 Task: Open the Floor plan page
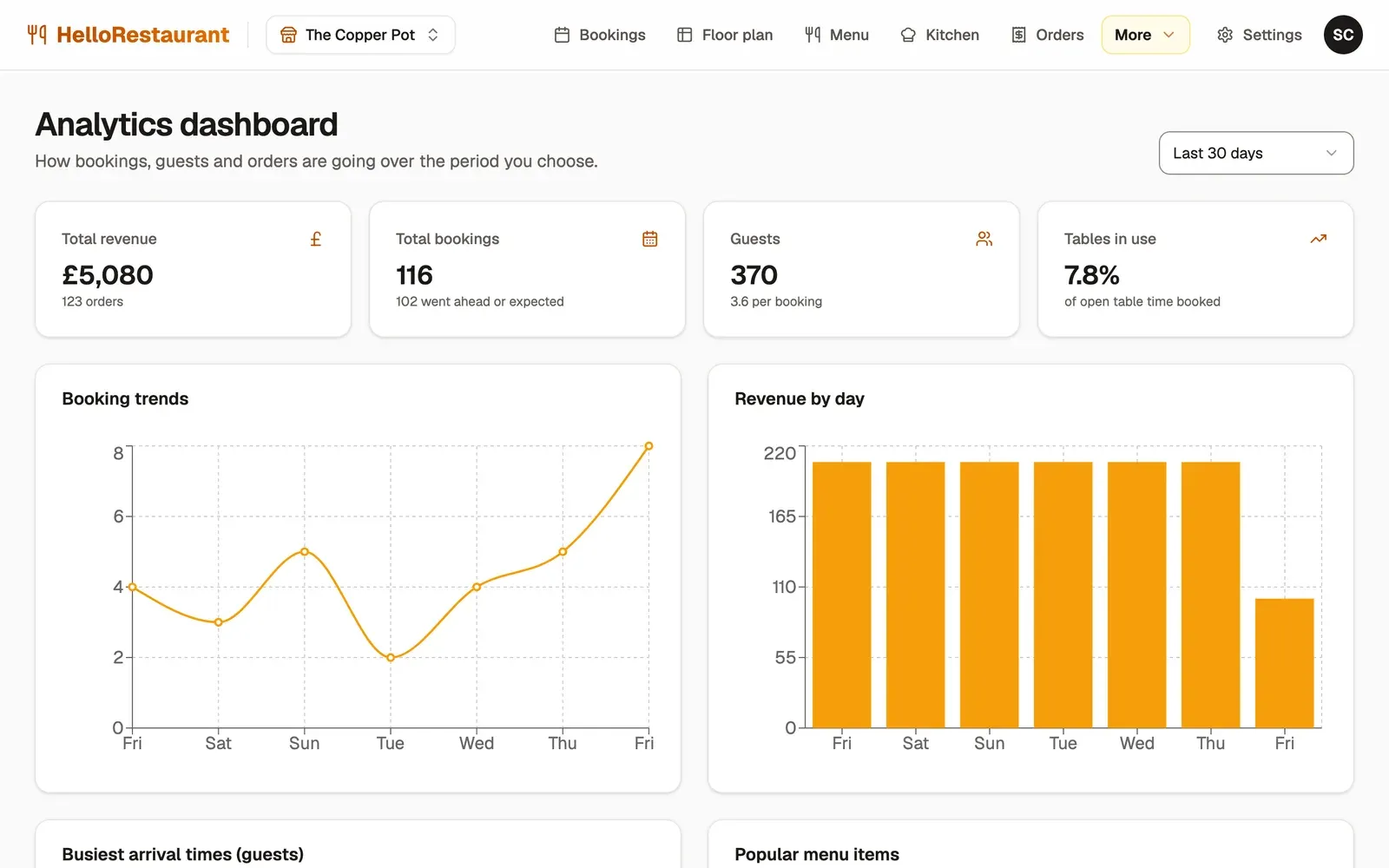(x=725, y=35)
